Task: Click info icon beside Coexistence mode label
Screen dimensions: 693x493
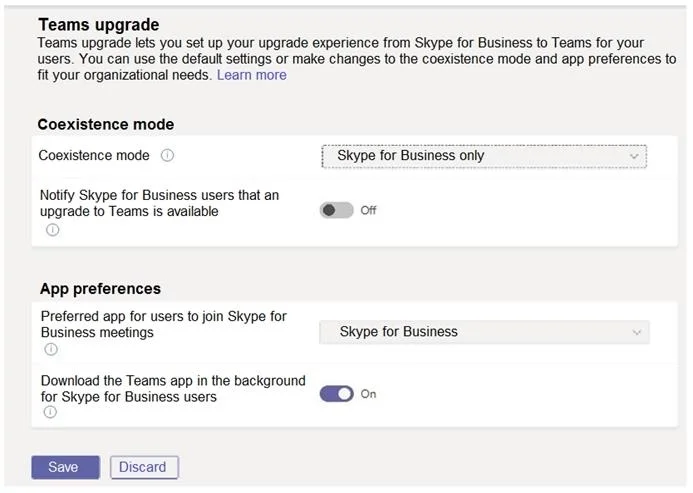Action: [167, 155]
